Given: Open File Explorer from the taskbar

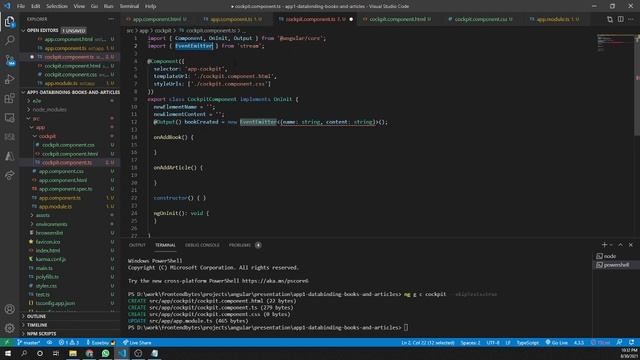Looking at the screenshot, I should (73, 353).
